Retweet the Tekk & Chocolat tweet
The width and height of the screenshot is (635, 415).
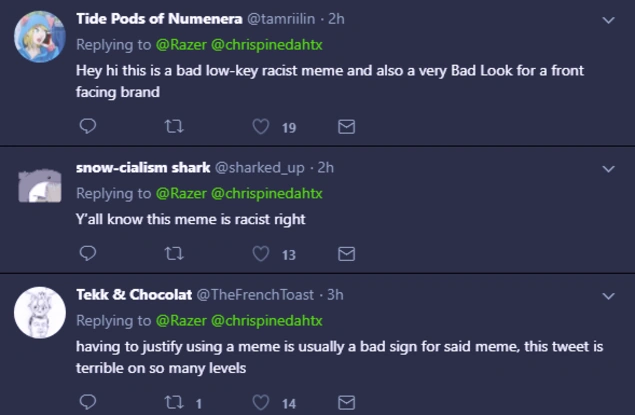coord(174,402)
